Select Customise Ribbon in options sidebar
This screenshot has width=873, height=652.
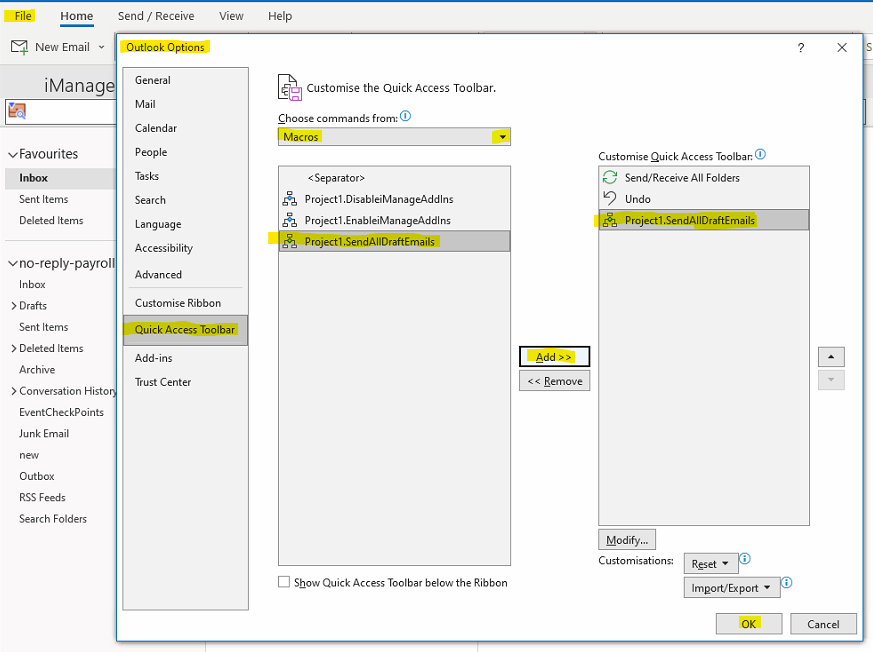pos(178,303)
